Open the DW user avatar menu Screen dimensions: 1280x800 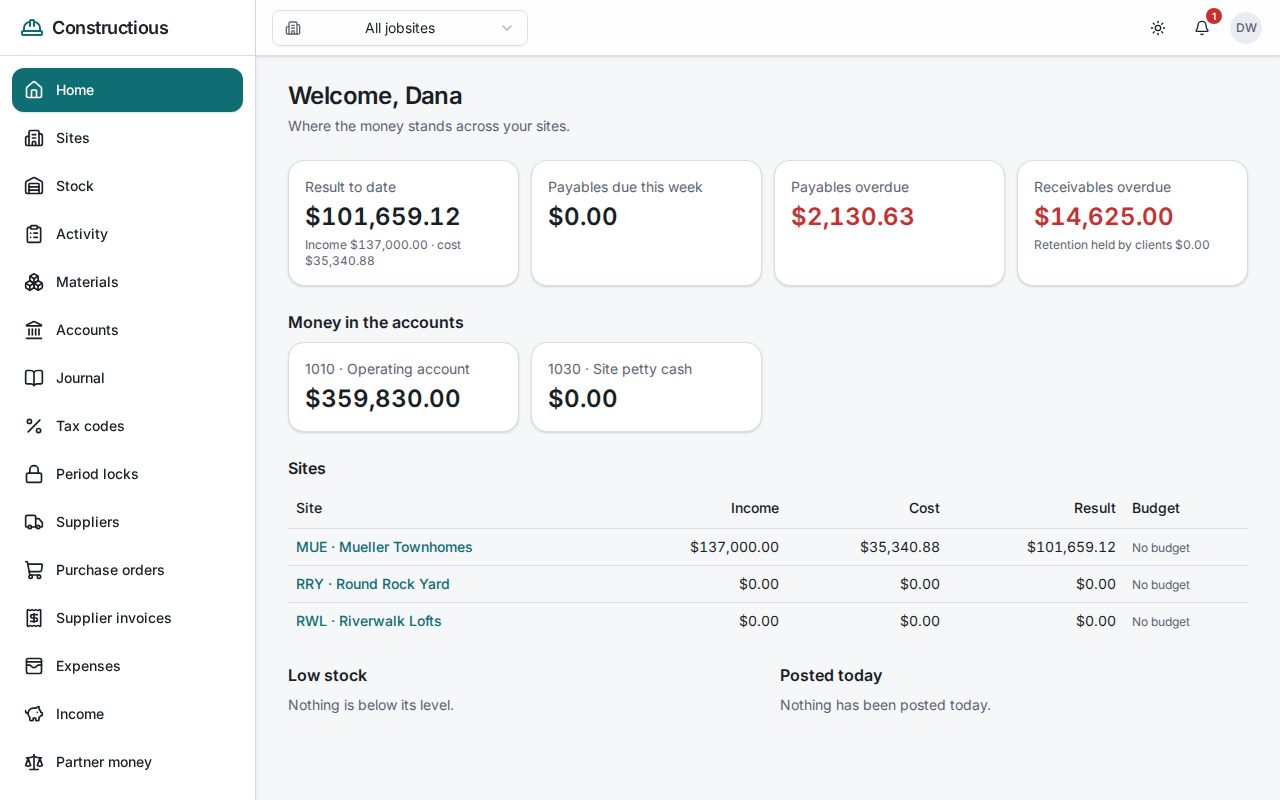point(1246,28)
